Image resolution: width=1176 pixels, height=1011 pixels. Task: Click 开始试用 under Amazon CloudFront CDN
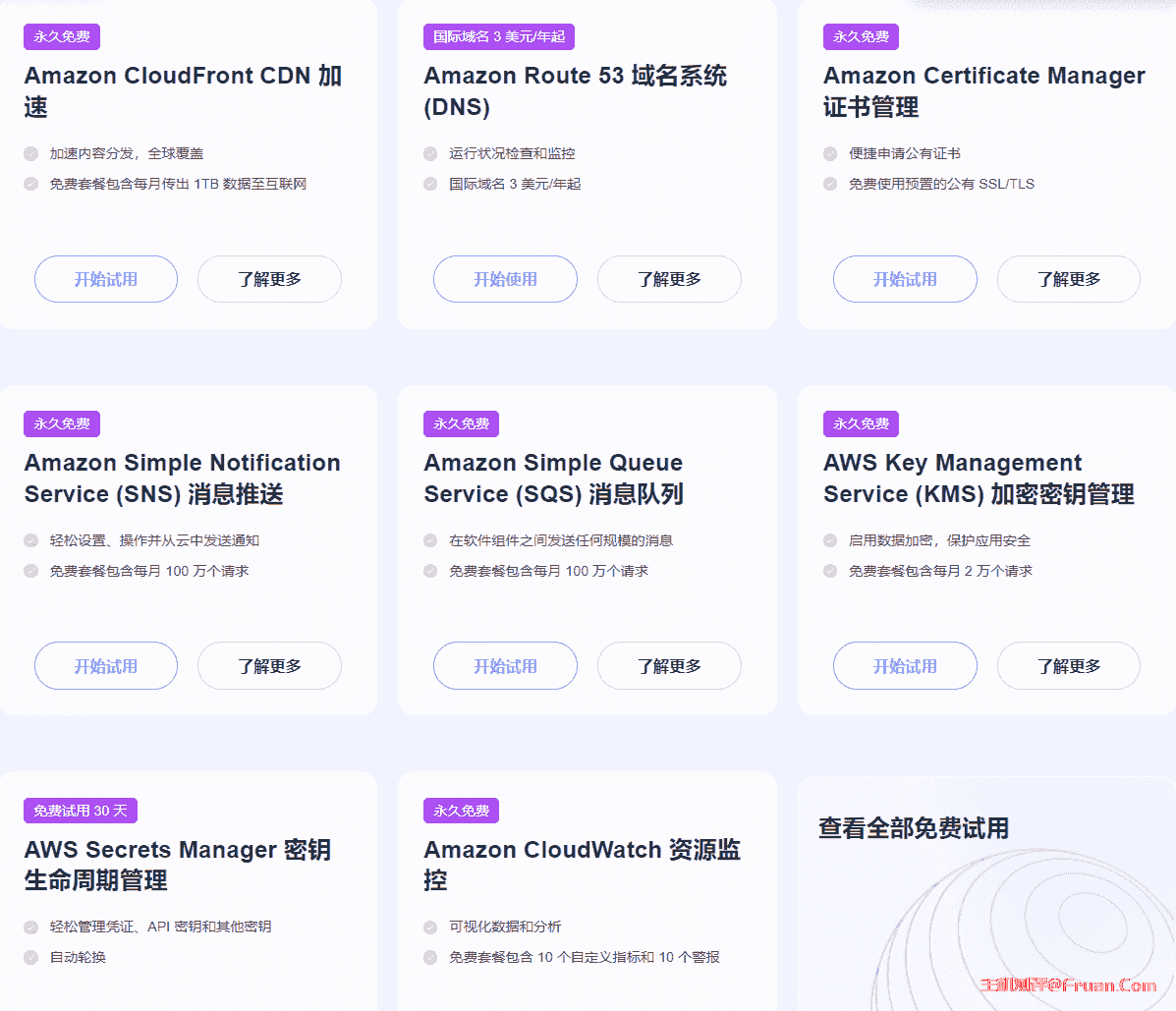pos(106,279)
